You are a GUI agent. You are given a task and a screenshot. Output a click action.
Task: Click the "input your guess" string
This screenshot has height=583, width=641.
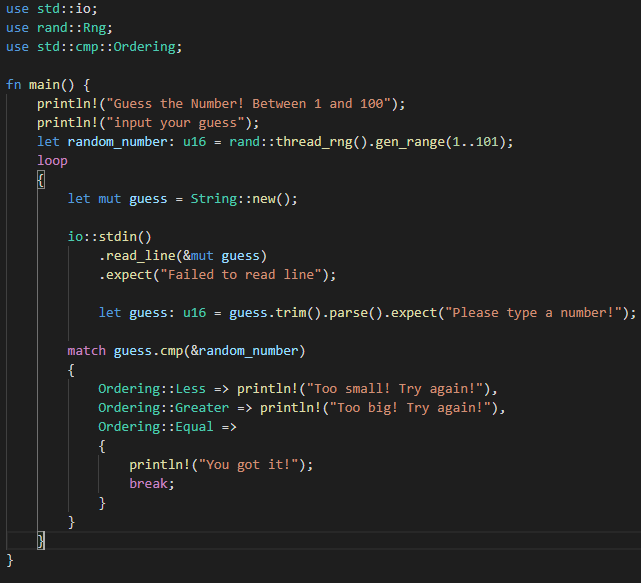pyautogui.click(x=175, y=123)
